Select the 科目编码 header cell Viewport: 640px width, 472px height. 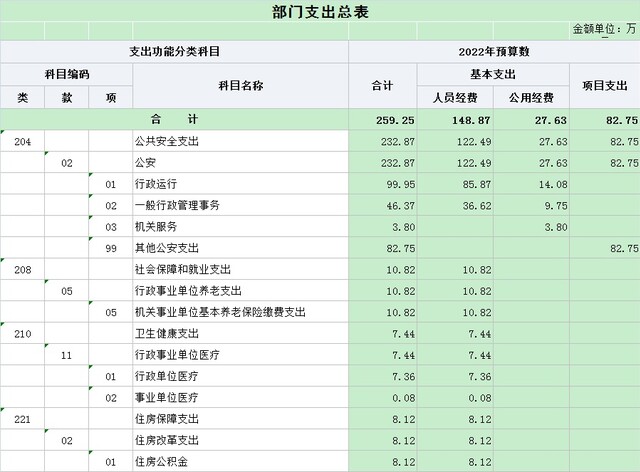pyautogui.click(x=66, y=74)
